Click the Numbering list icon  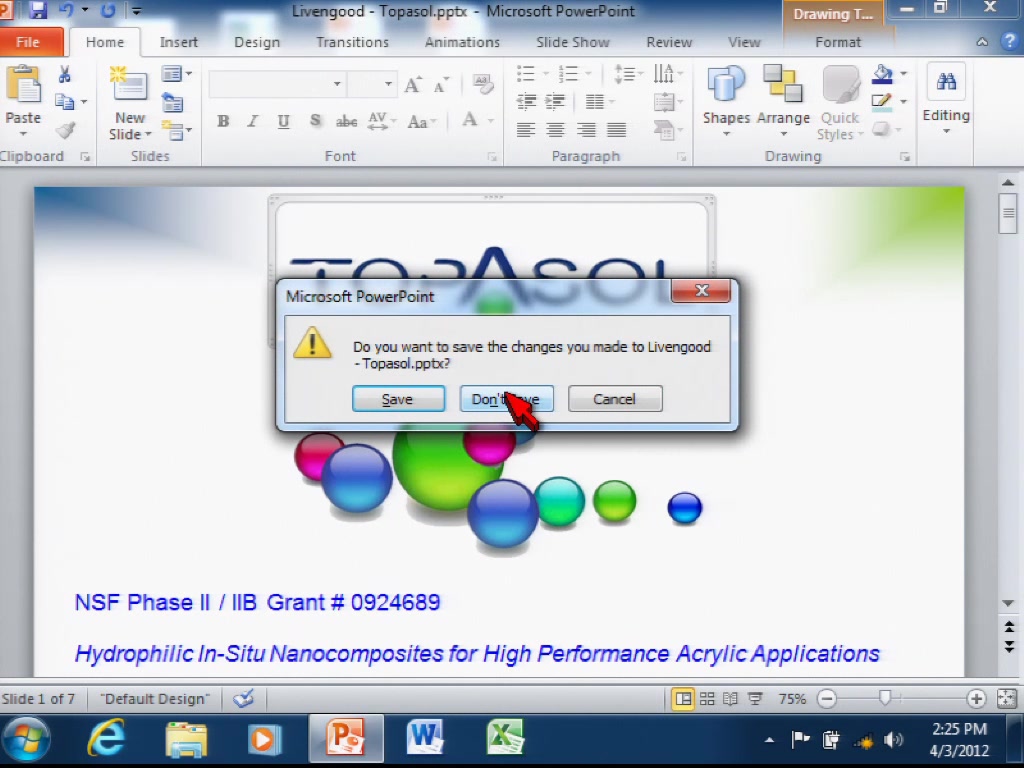tap(569, 73)
